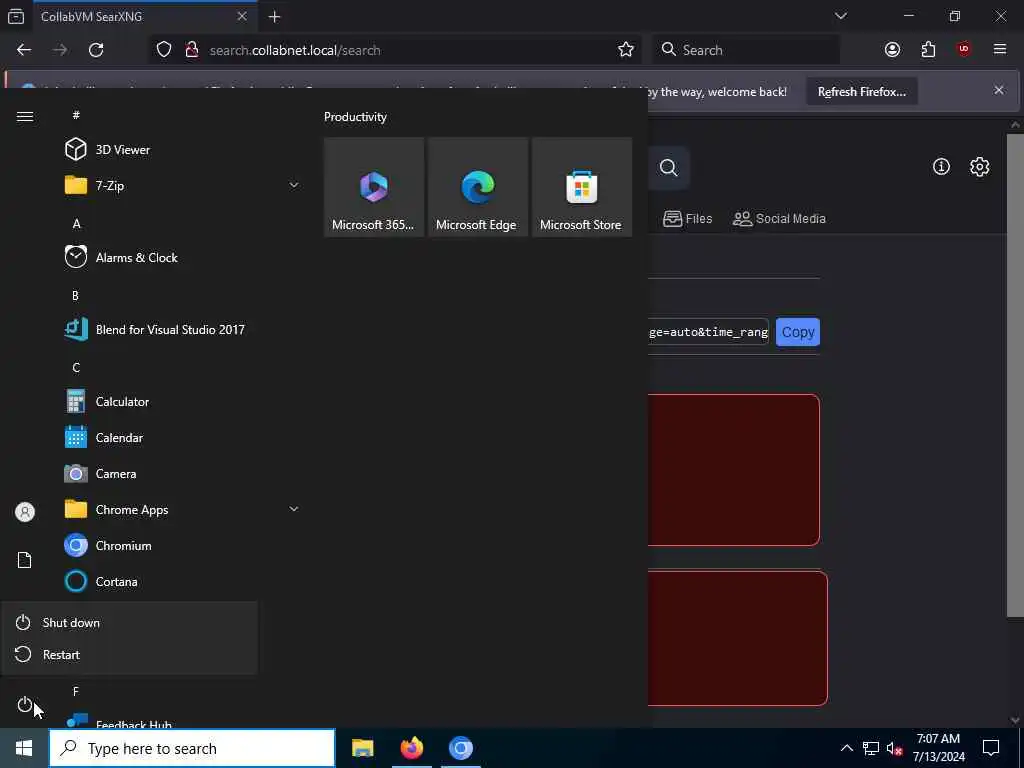1024x768 pixels.
Task: Switch to Firefox on the taskbar
Action: tap(411, 748)
